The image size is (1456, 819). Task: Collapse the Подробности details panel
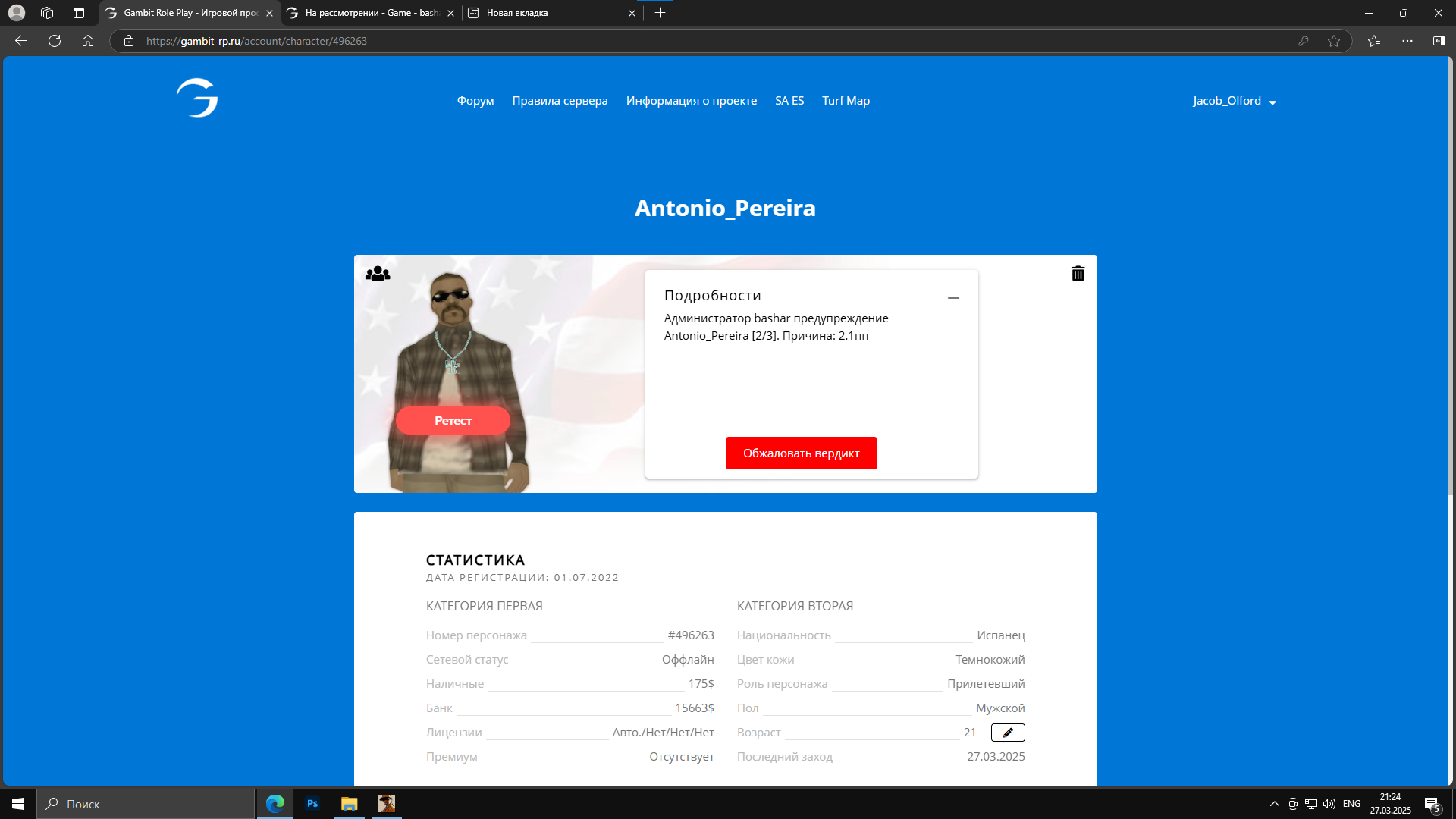[x=953, y=298]
